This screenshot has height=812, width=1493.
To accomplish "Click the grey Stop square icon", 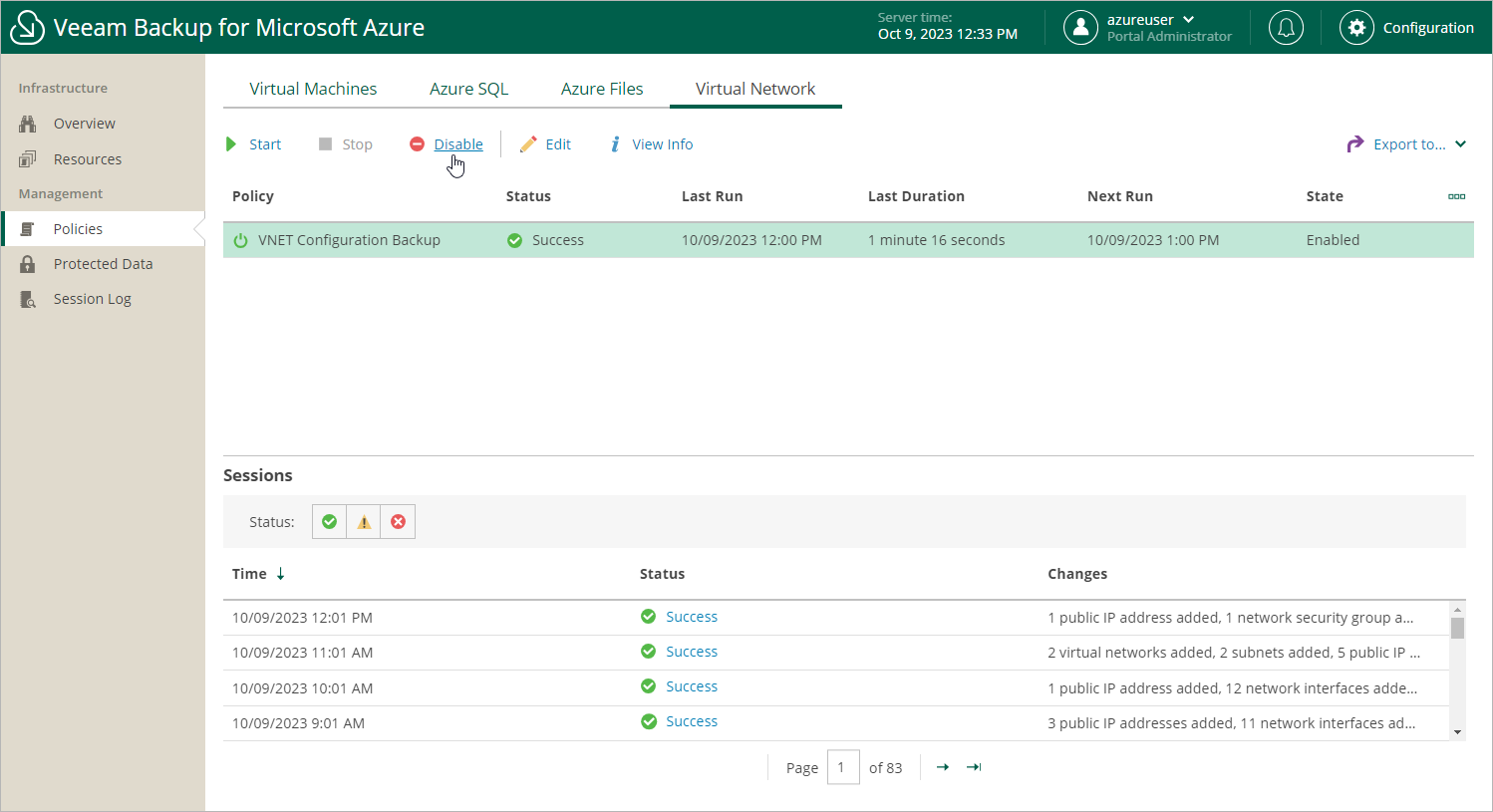I will coord(325,144).
